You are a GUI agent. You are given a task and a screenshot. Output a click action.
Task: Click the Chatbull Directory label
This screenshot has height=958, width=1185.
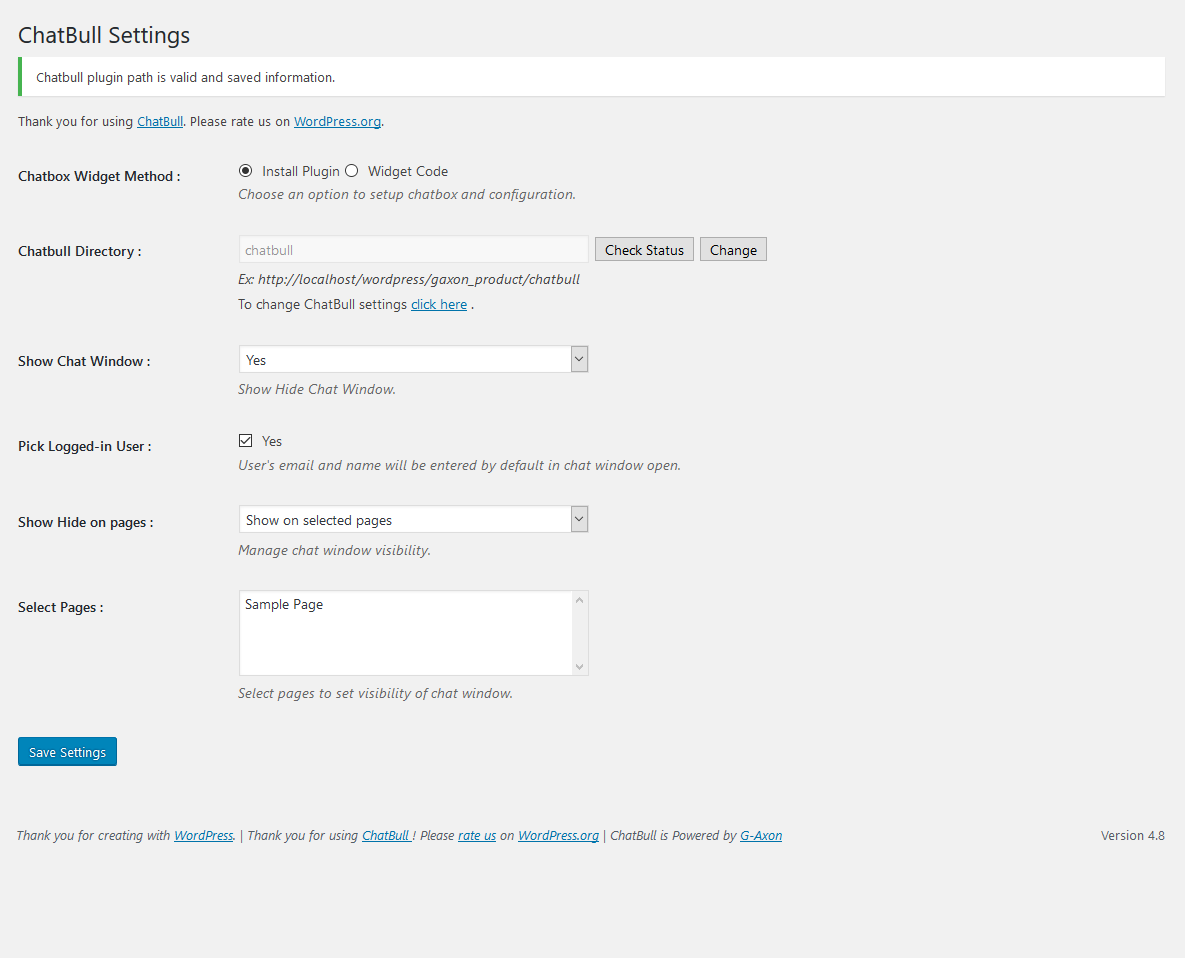tap(79, 252)
